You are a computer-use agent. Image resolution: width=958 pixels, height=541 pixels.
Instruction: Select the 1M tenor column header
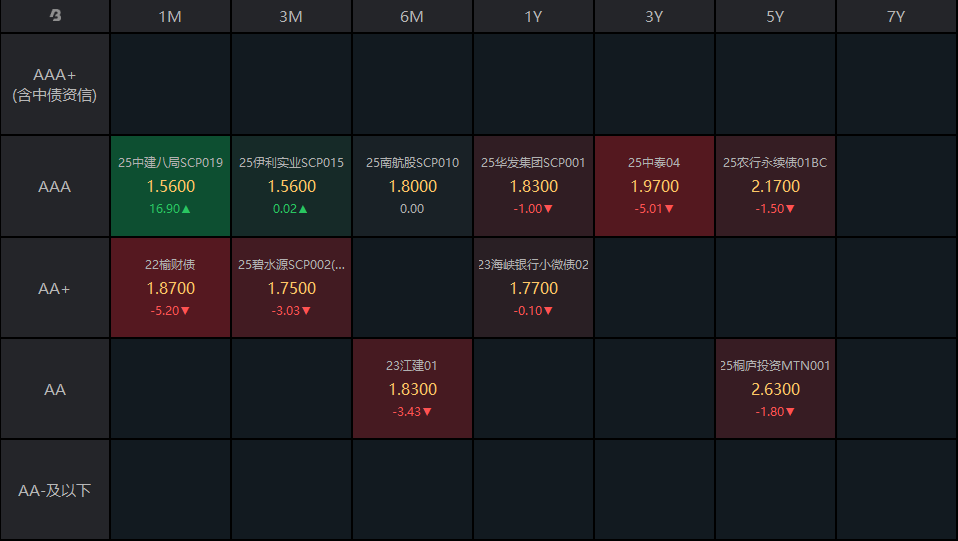(x=170, y=17)
